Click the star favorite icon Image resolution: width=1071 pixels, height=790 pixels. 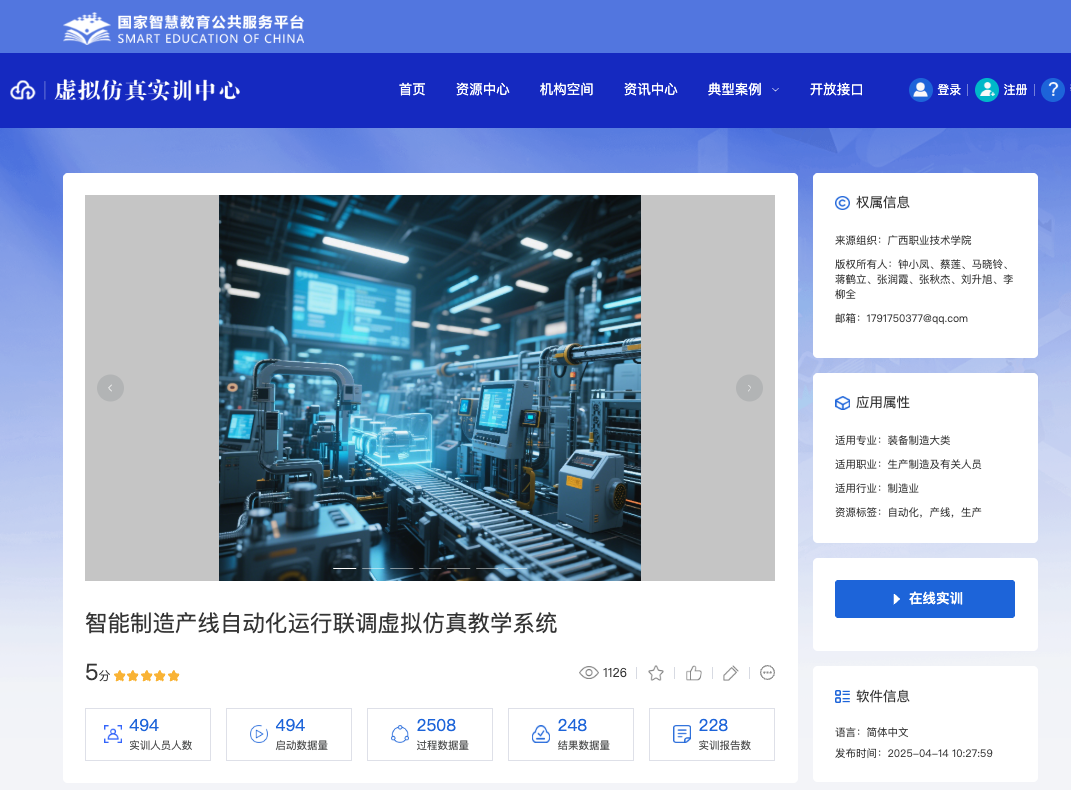click(656, 673)
